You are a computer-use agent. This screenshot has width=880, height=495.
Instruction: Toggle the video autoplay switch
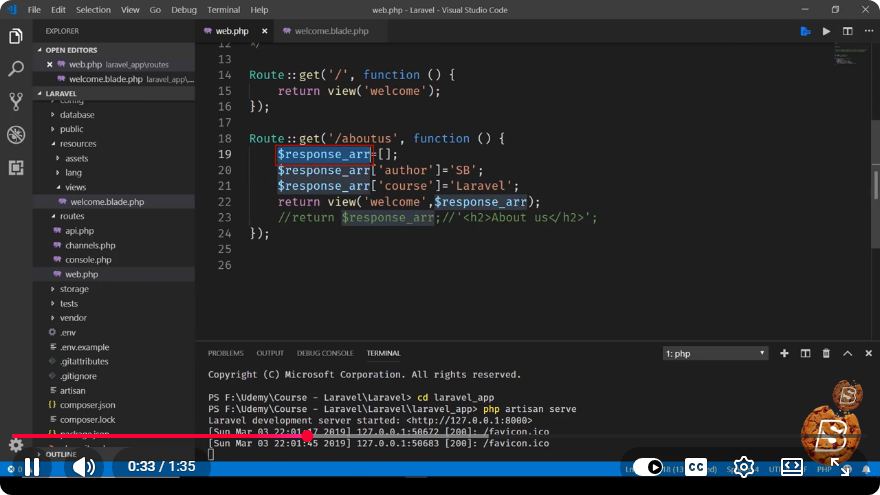(x=648, y=467)
